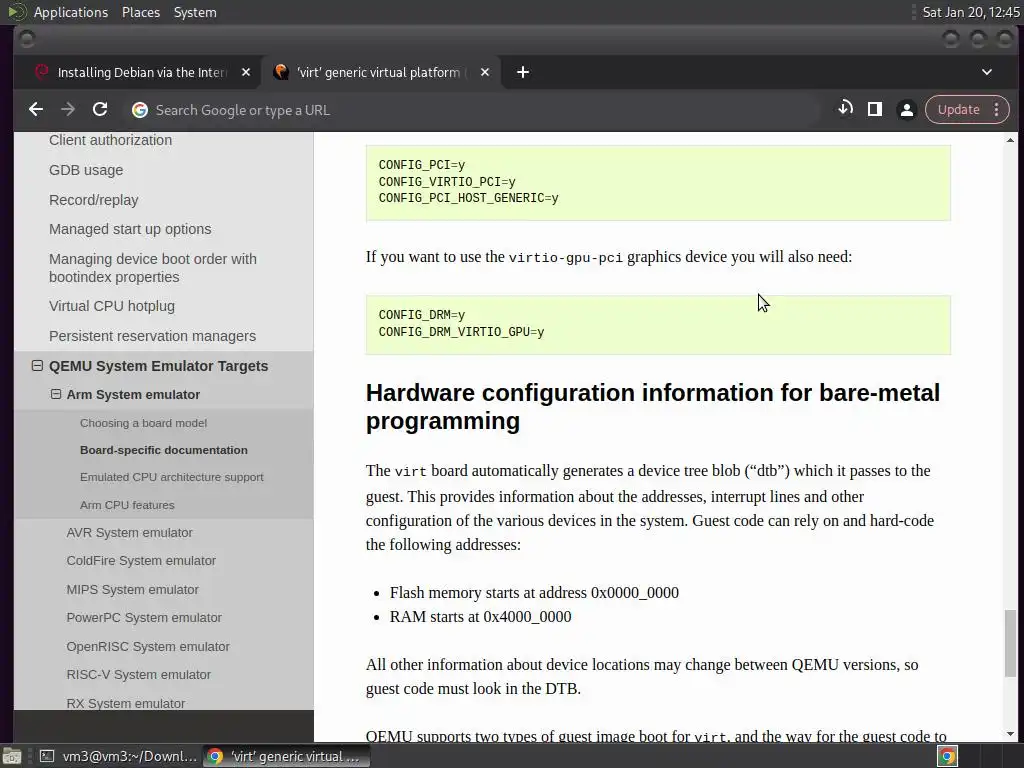Screen dimensions: 1024x768
Task: Click the virtio-gpu-pci inline code text
Action: [566, 257]
